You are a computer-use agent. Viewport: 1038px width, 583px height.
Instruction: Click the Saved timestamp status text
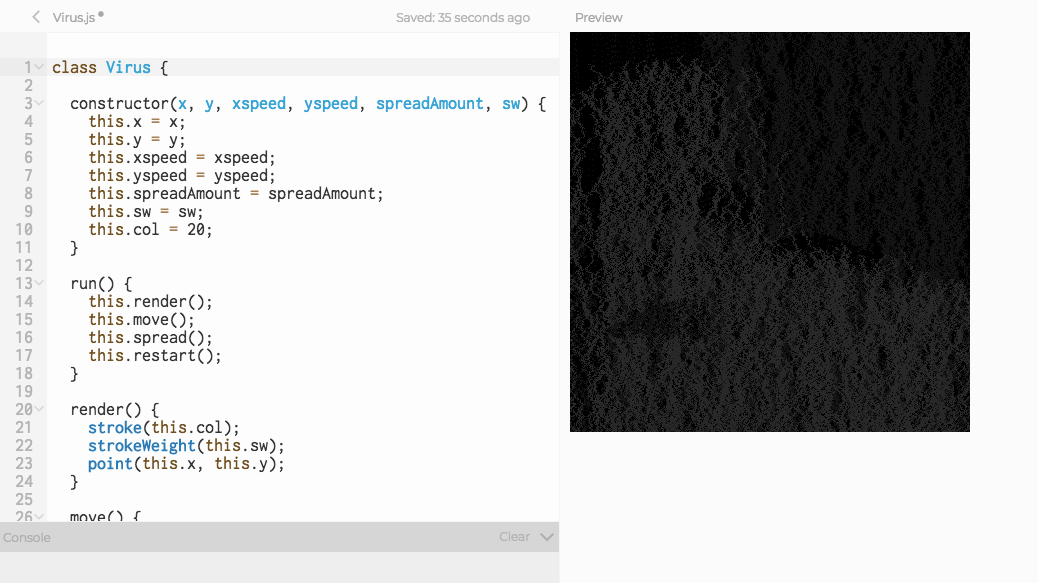click(x=462, y=18)
